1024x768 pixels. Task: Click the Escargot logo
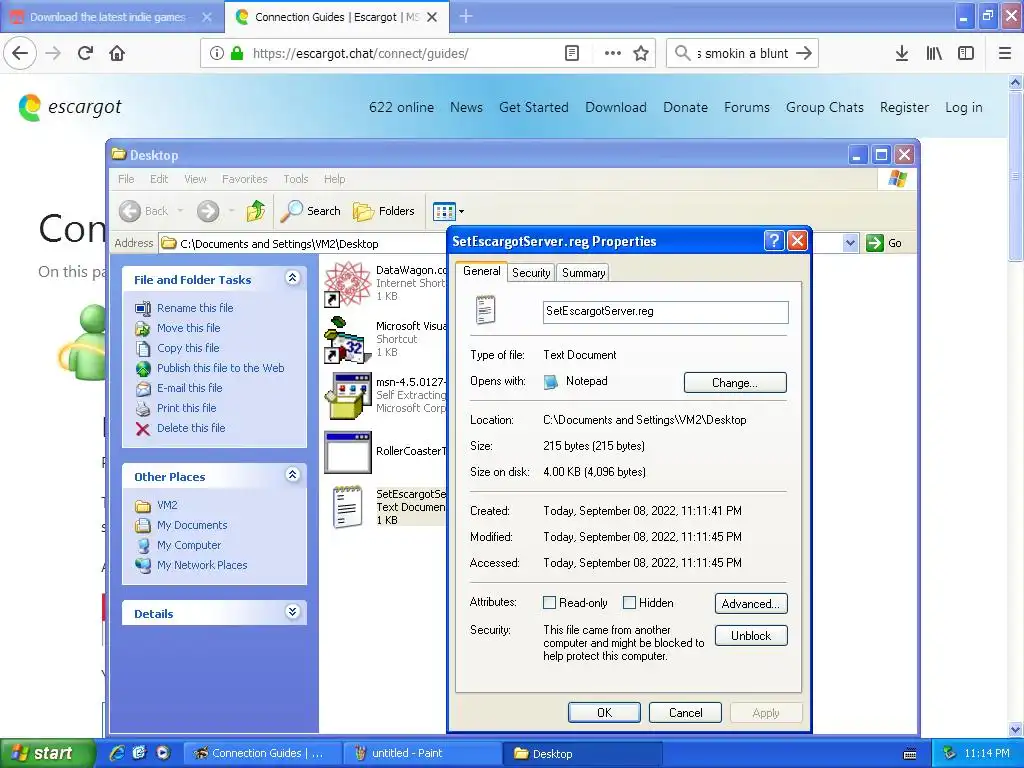tap(70, 107)
